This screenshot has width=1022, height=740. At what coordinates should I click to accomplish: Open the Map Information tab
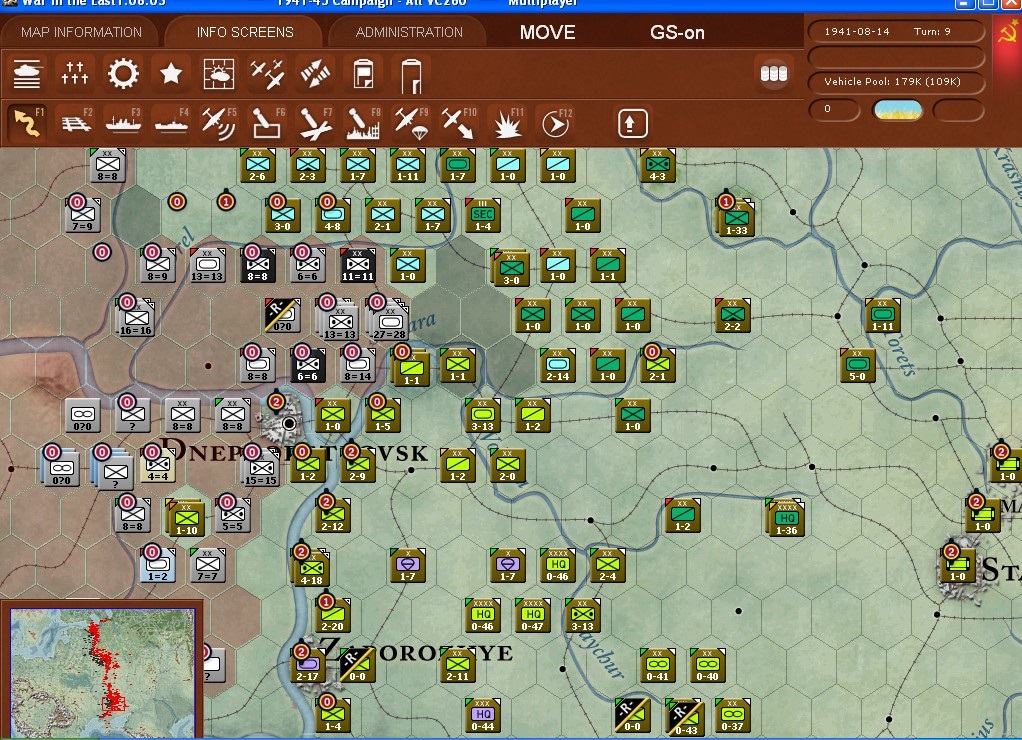coord(81,32)
